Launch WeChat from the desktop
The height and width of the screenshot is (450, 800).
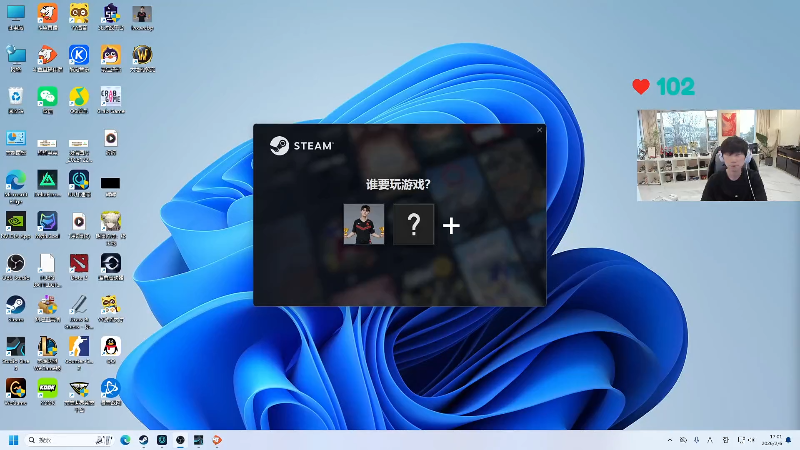(47, 100)
